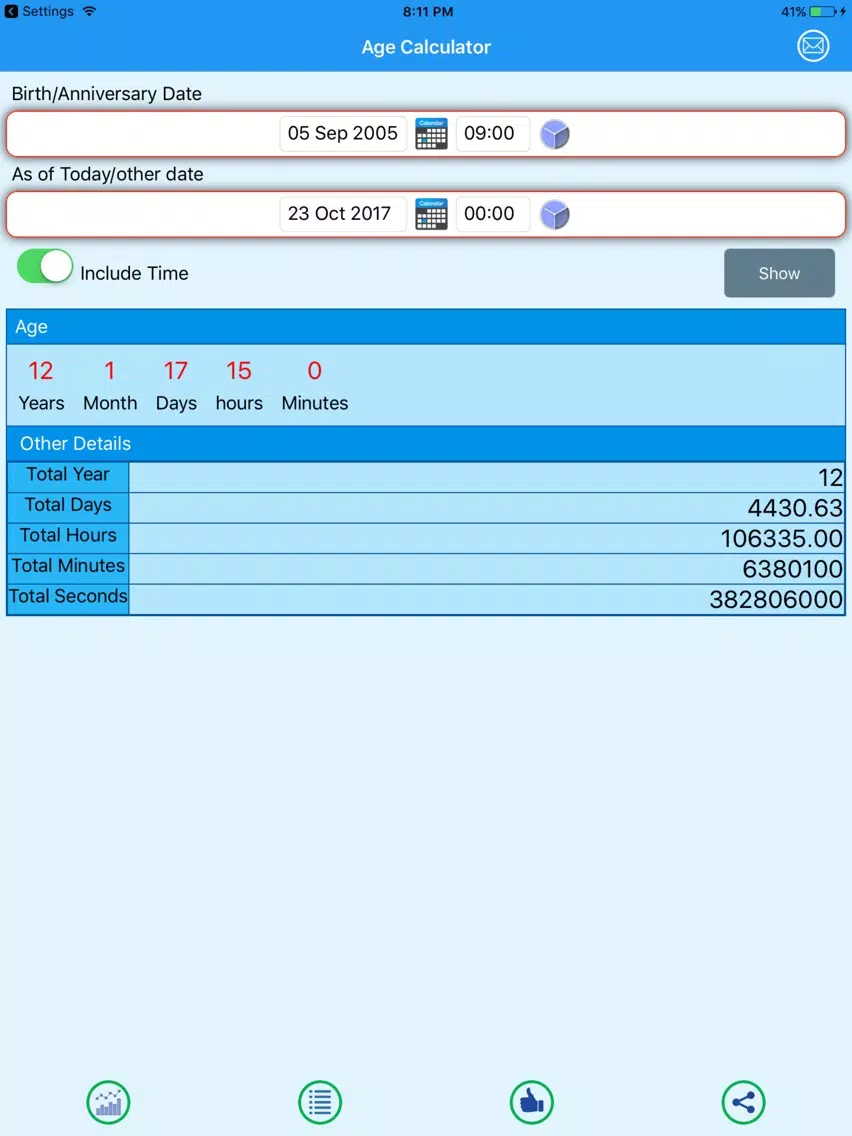Open the mail envelope icon in header
The image size is (852, 1136).
pos(813,46)
